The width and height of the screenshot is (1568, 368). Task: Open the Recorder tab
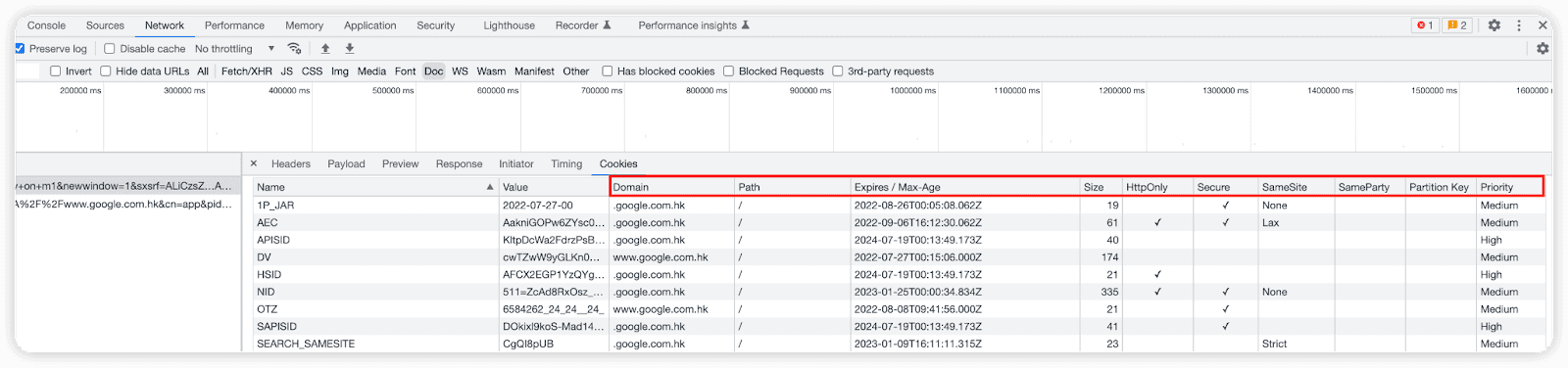[583, 25]
